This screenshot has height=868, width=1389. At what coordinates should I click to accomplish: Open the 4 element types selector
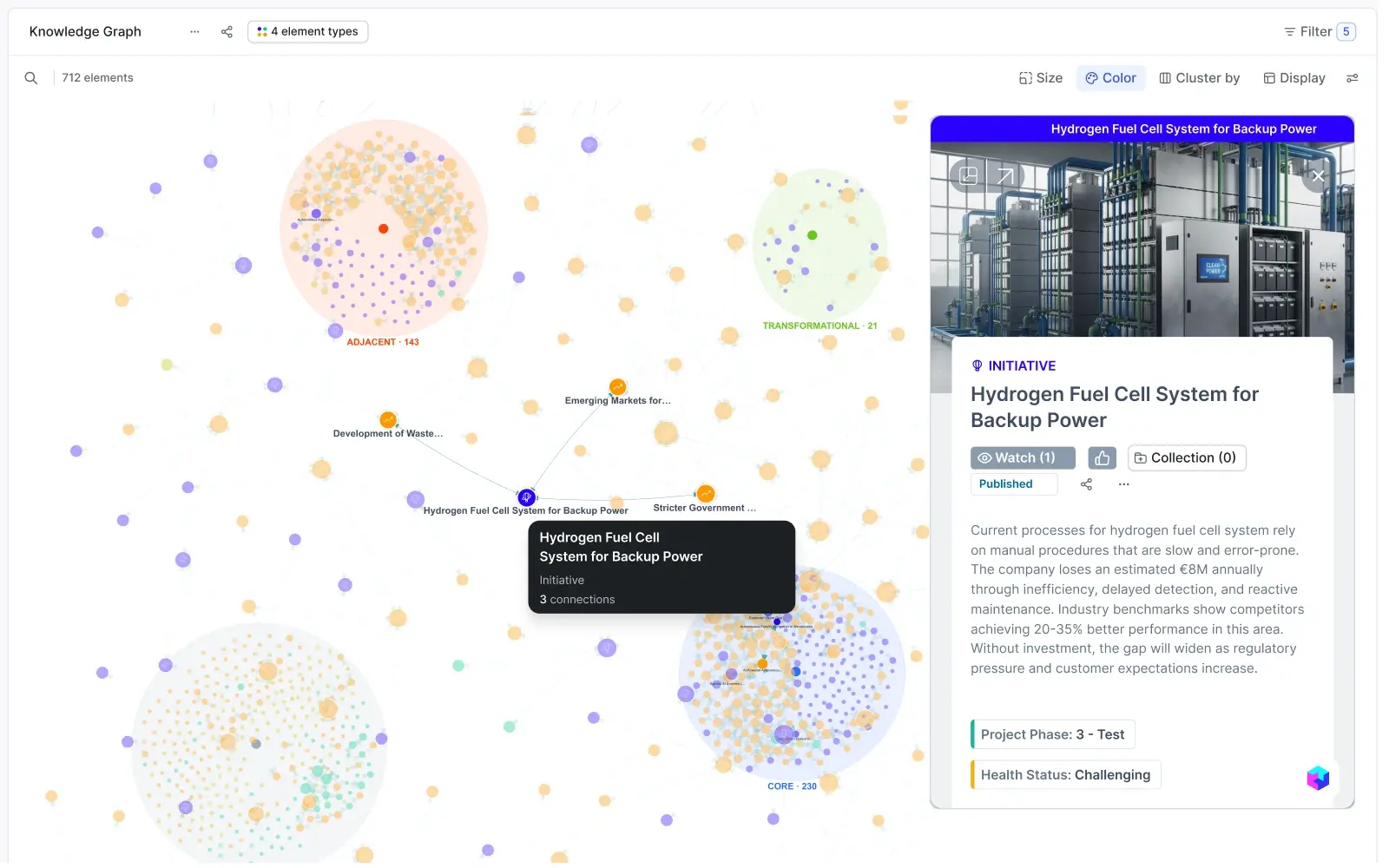308,32
